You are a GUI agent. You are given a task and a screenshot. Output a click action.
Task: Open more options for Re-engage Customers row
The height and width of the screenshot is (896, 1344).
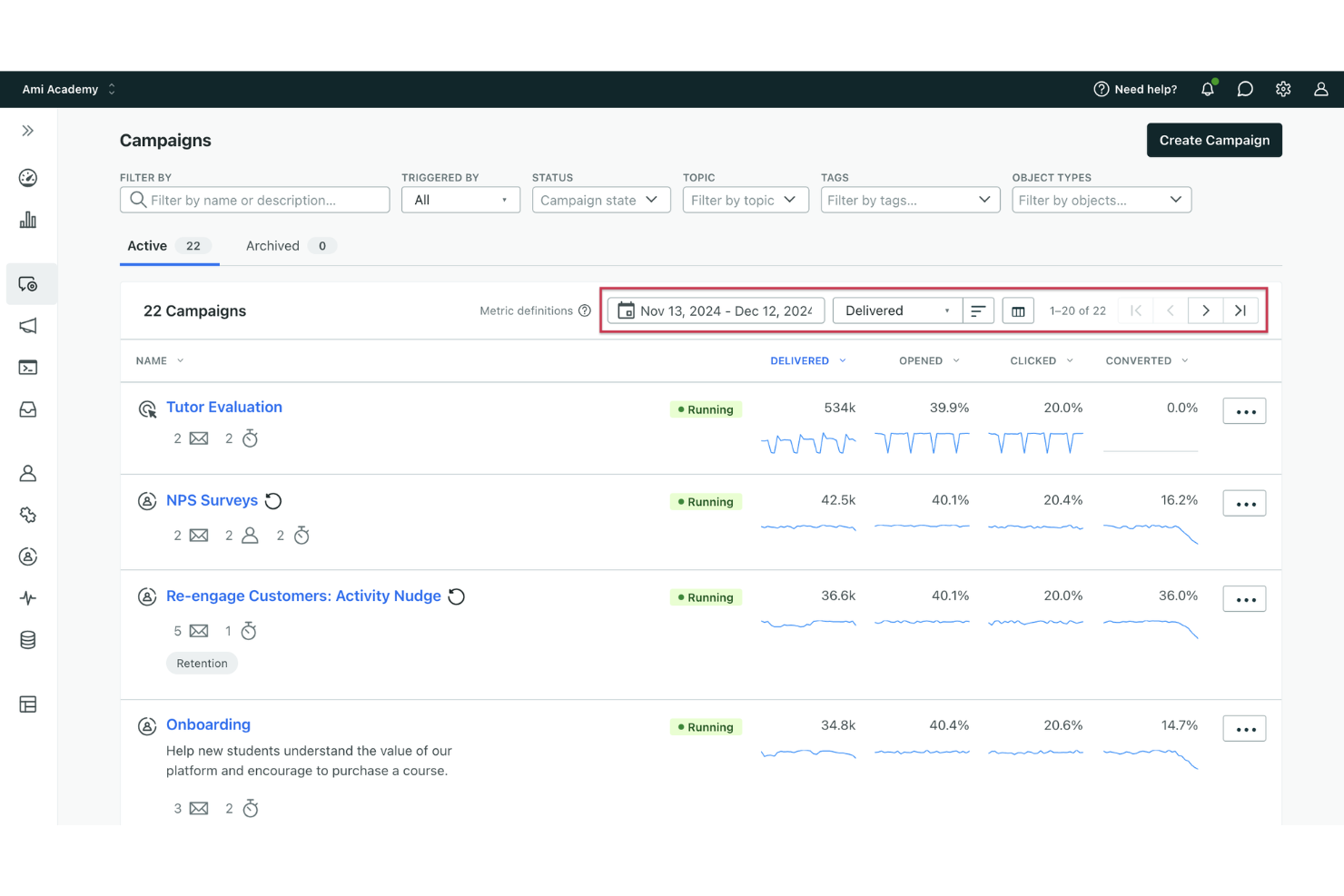pos(1244,599)
